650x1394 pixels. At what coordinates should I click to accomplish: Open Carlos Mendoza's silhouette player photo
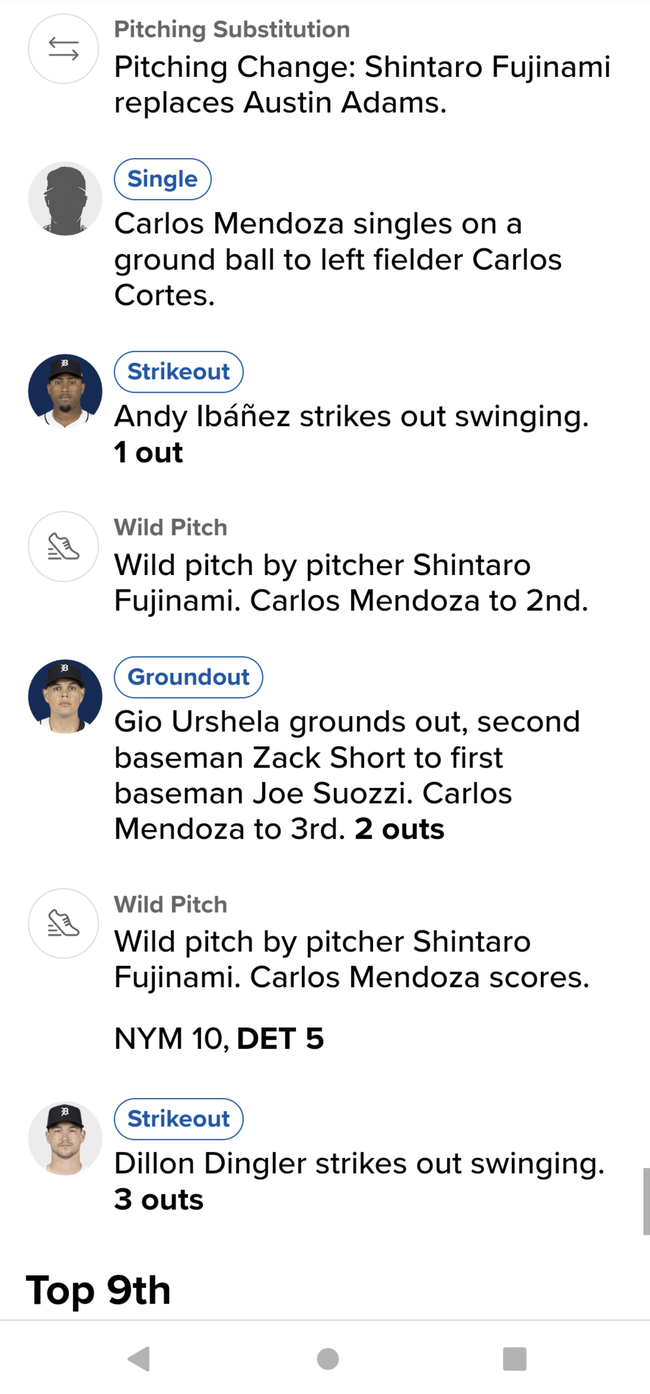point(64,199)
